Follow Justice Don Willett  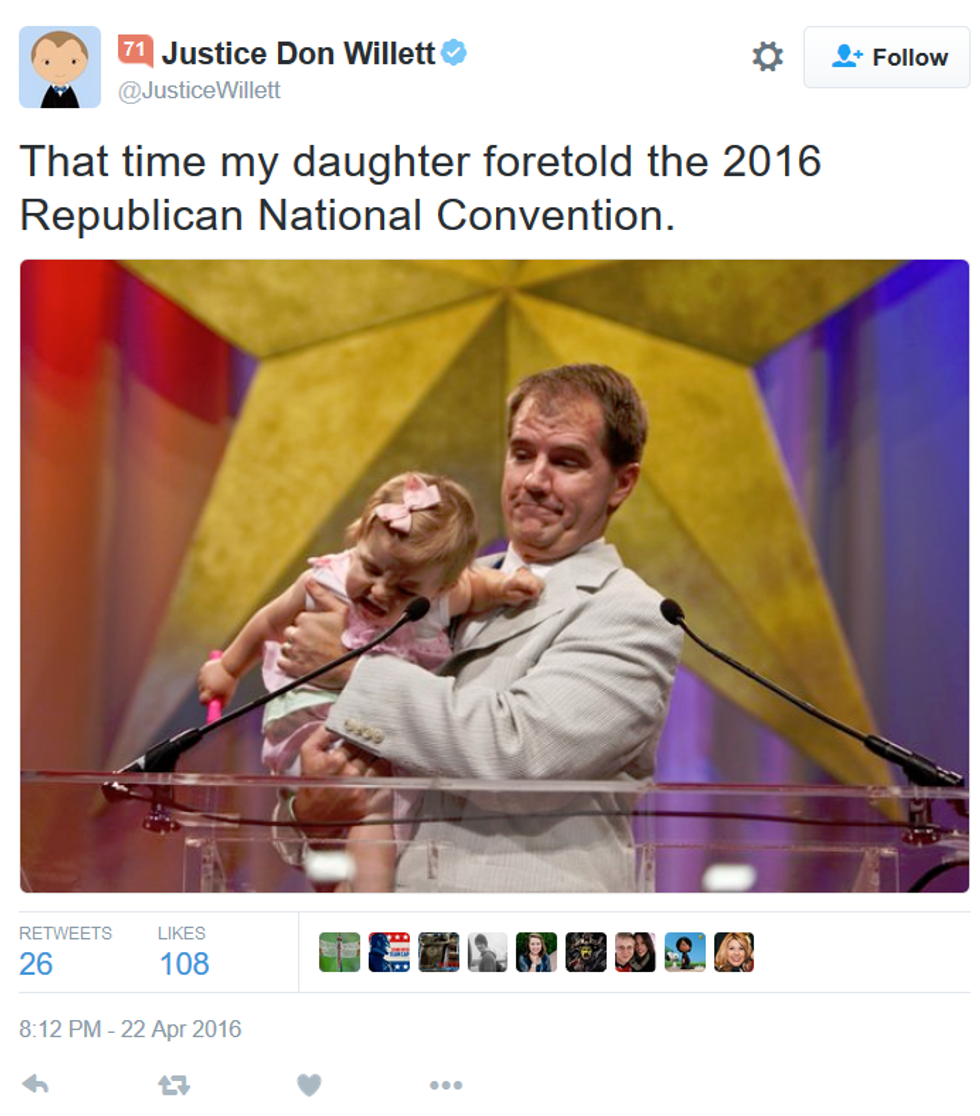[887, 57]
